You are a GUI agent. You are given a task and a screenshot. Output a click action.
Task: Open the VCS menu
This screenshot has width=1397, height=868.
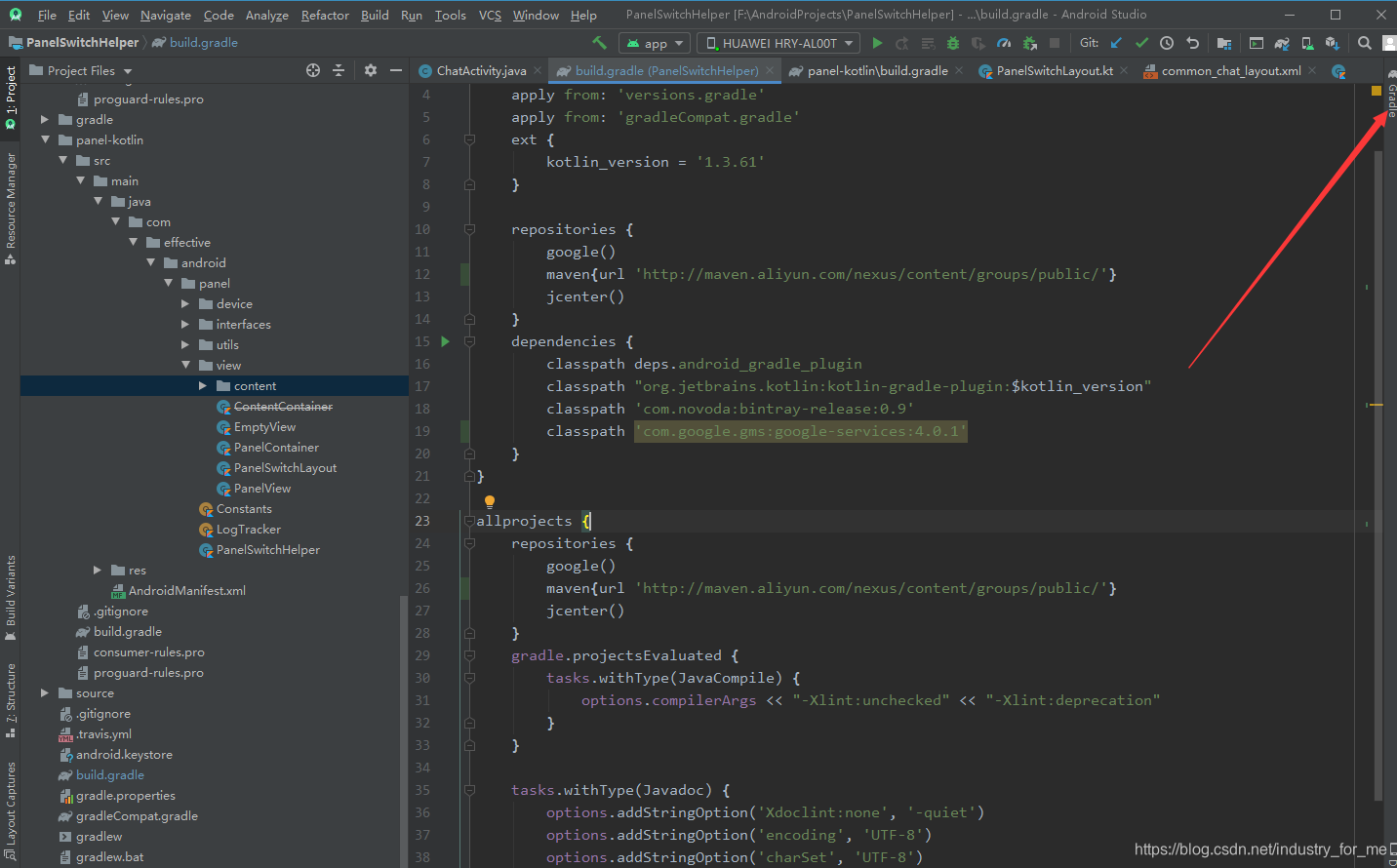[490, 15]
